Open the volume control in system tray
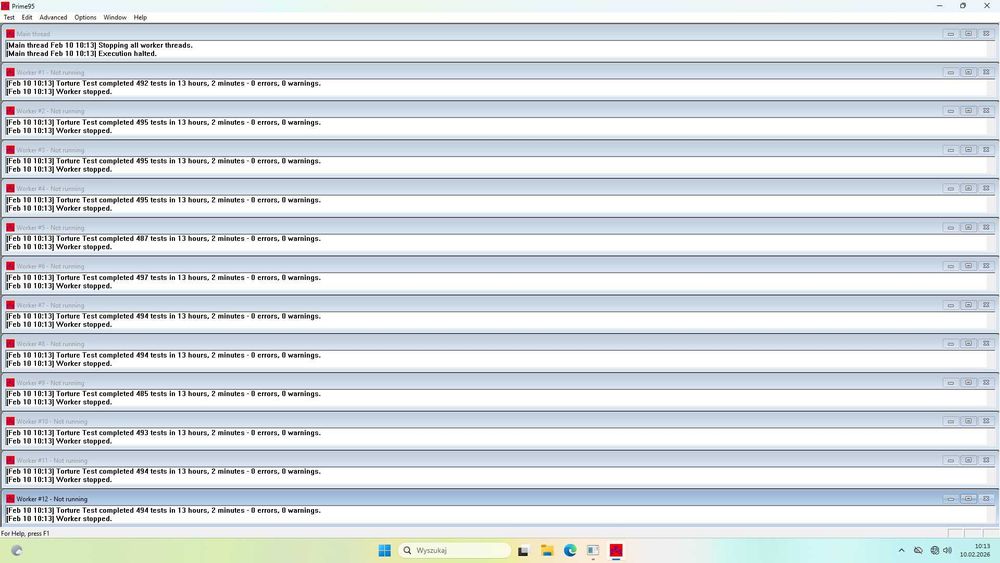The image size is (1000, 563). [948, 550]
